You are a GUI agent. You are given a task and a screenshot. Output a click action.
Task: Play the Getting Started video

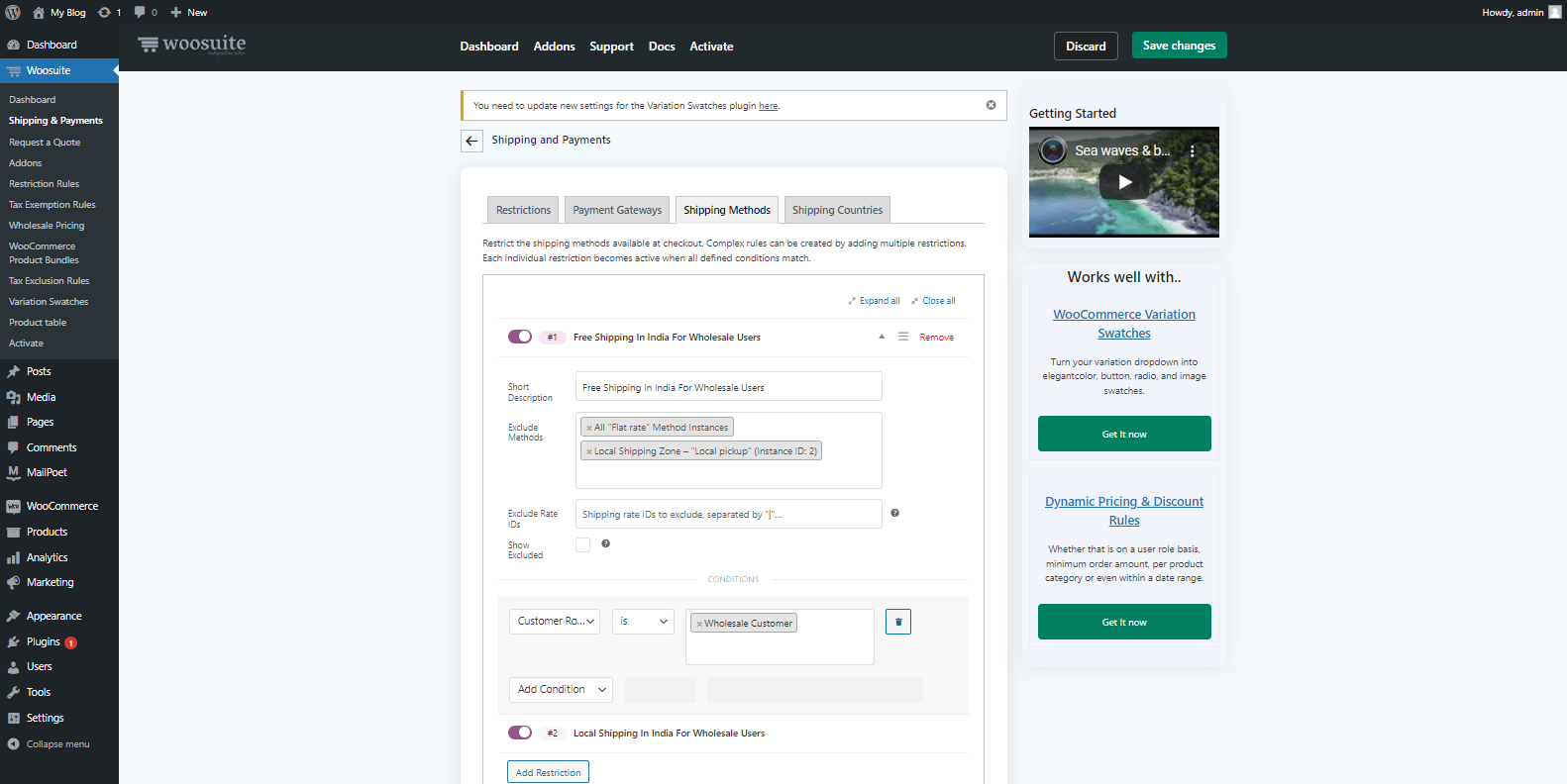click(1124, 182)
